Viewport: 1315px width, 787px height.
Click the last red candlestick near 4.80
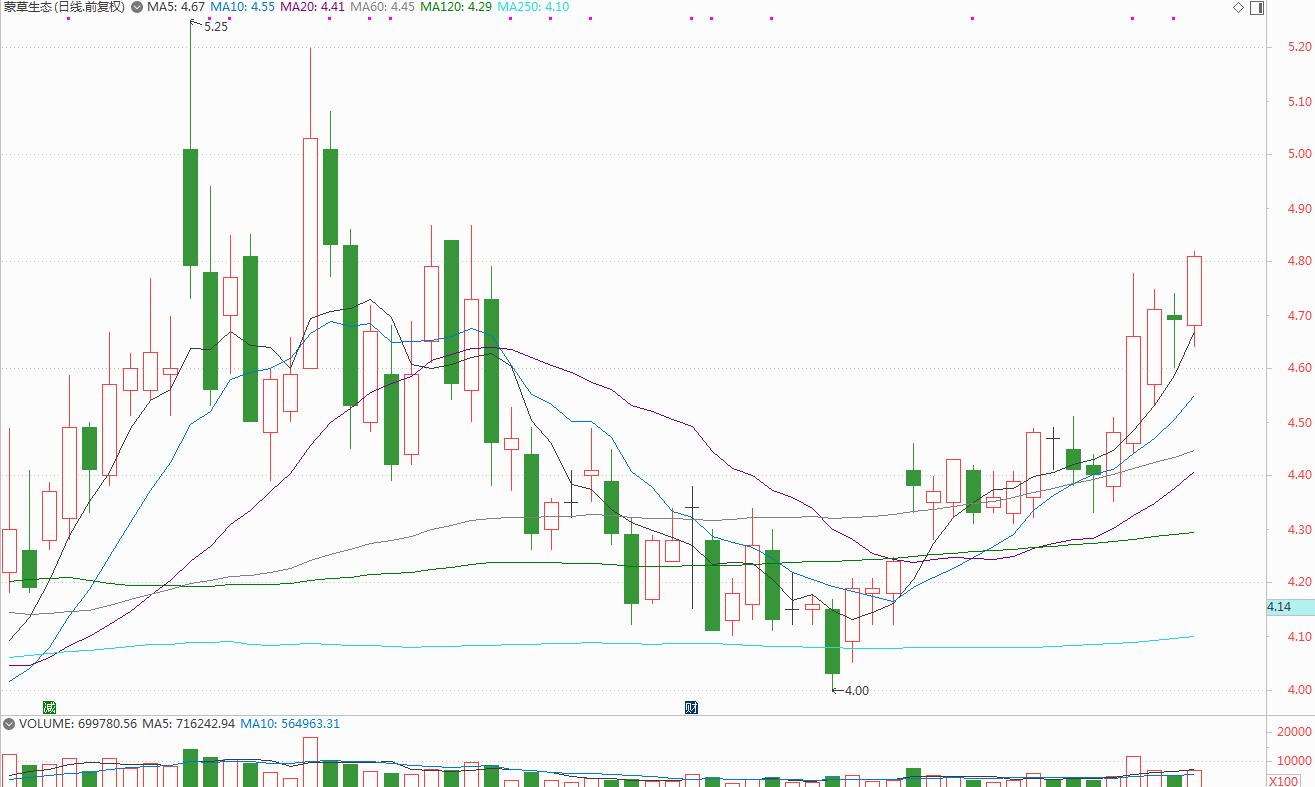(x=1194, y=290)
